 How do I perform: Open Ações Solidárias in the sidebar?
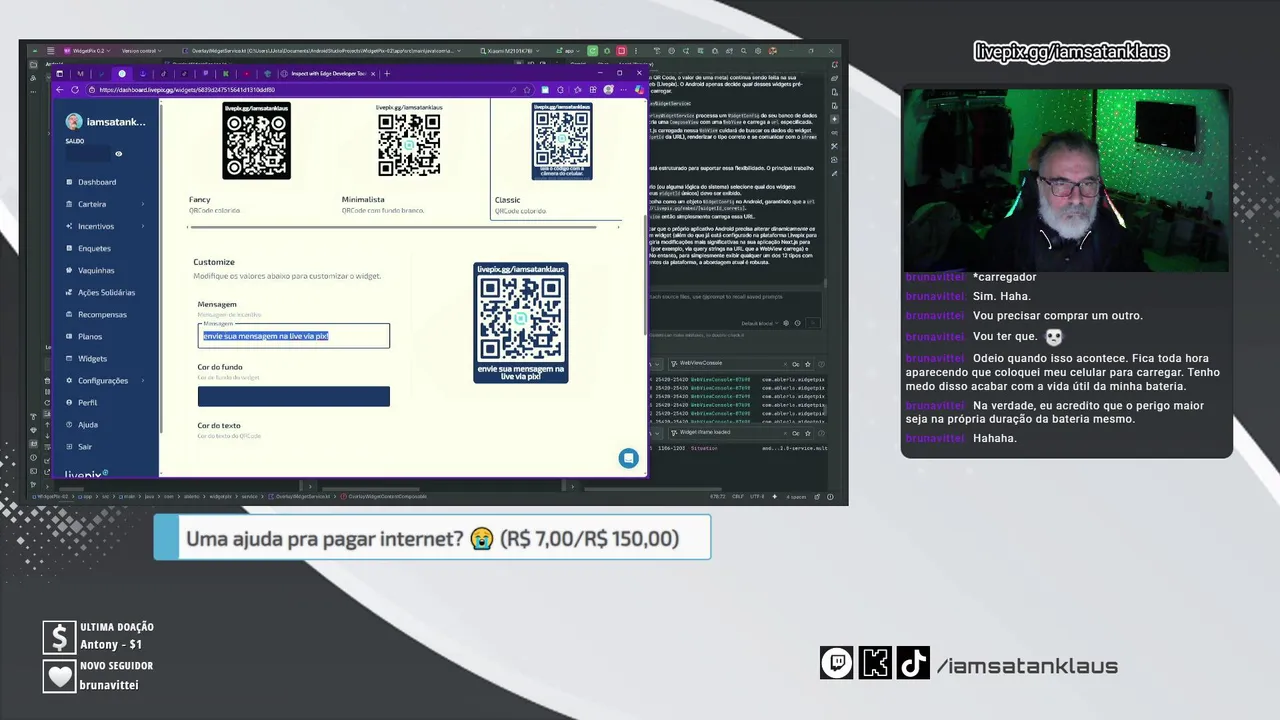106,292
